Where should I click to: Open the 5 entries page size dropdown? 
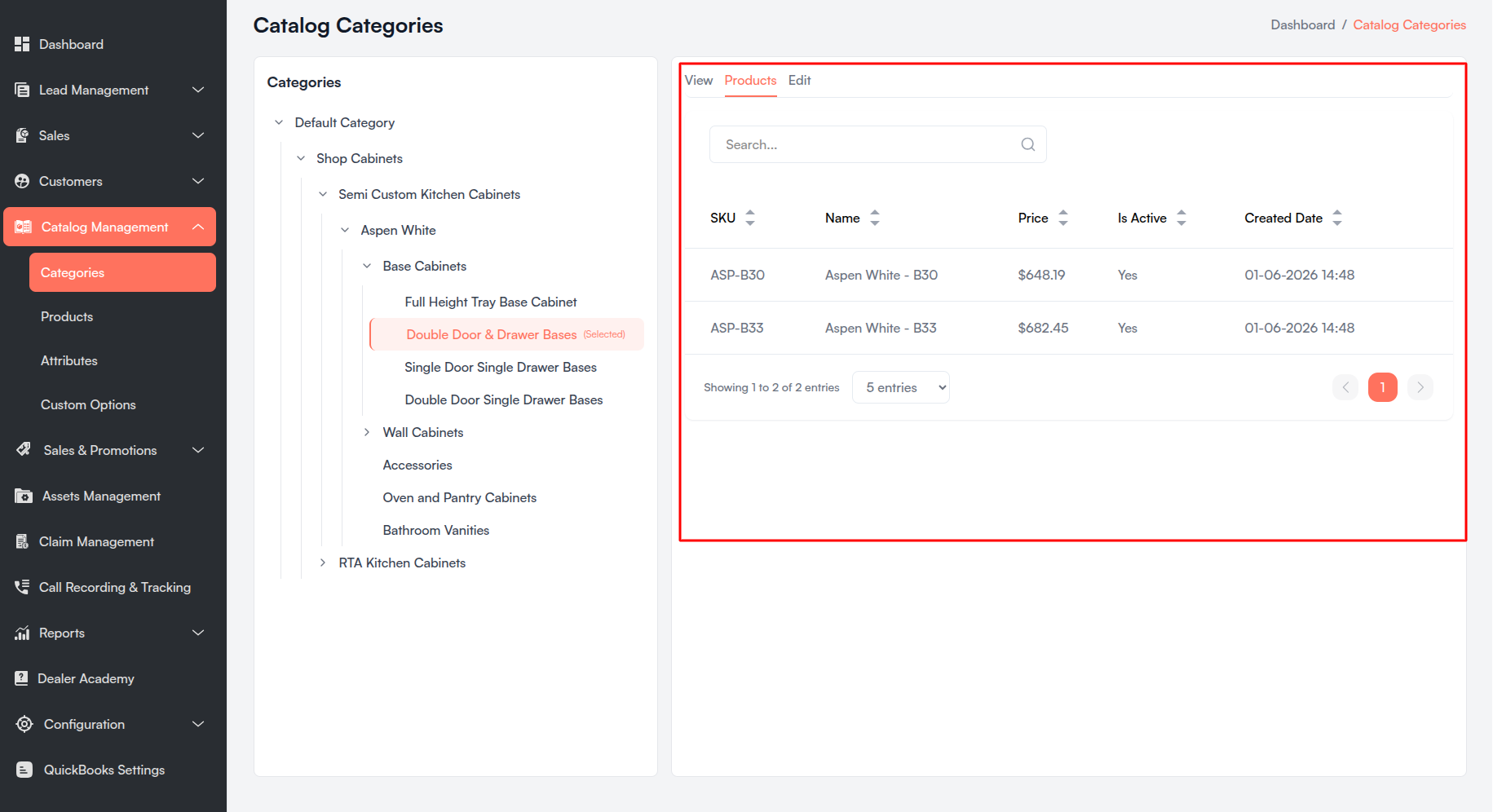tap(901, 387)
